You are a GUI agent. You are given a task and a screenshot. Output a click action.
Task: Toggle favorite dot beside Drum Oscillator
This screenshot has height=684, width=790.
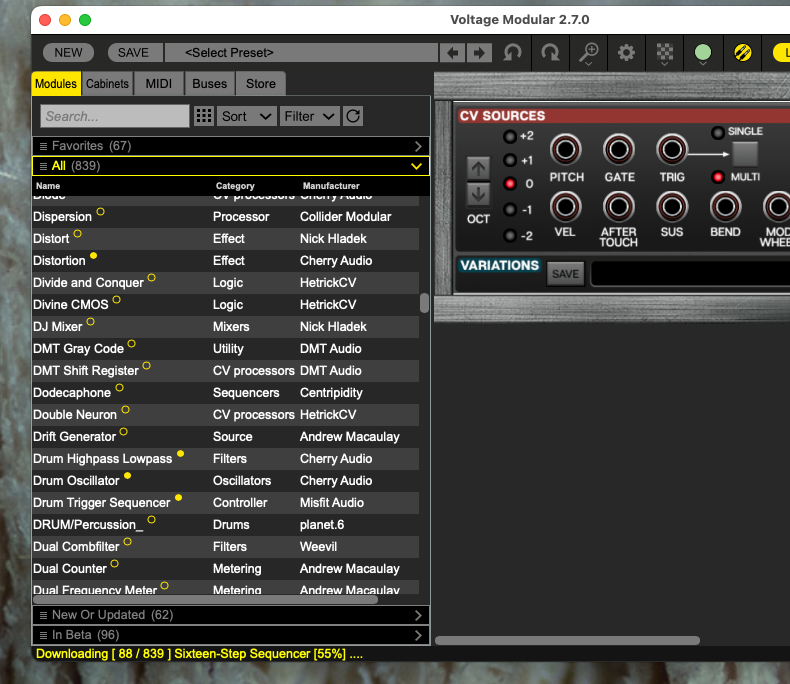coord(127,475)
